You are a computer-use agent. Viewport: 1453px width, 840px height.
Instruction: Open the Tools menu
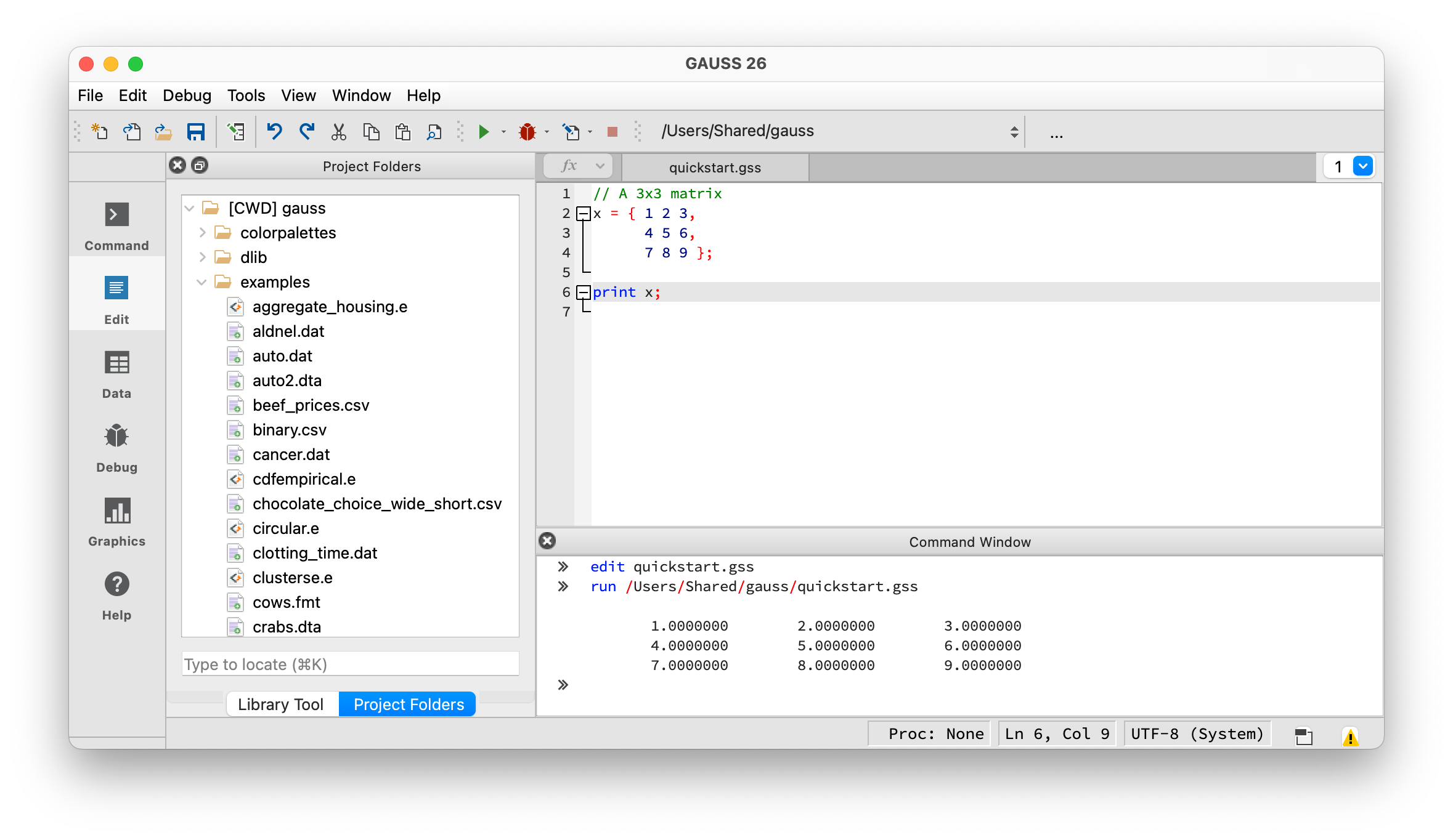pyautogui.click(x=246, y=95)
